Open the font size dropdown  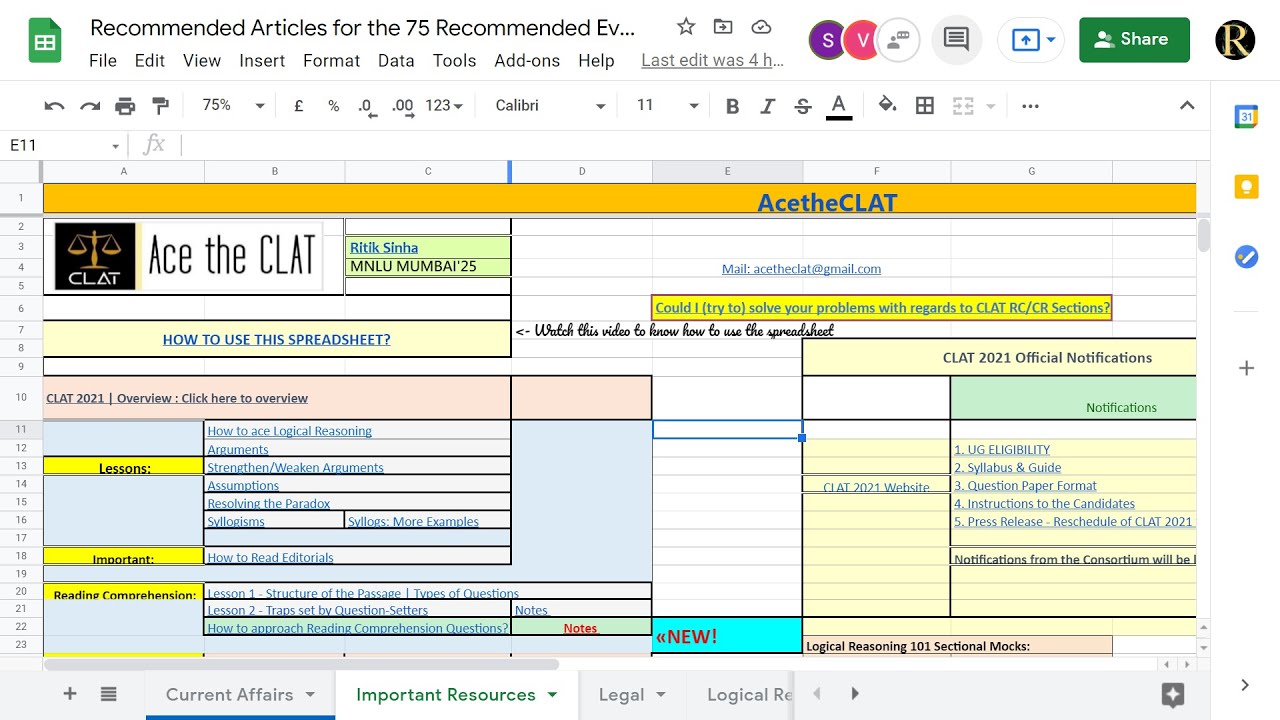(x=667, y=106)
